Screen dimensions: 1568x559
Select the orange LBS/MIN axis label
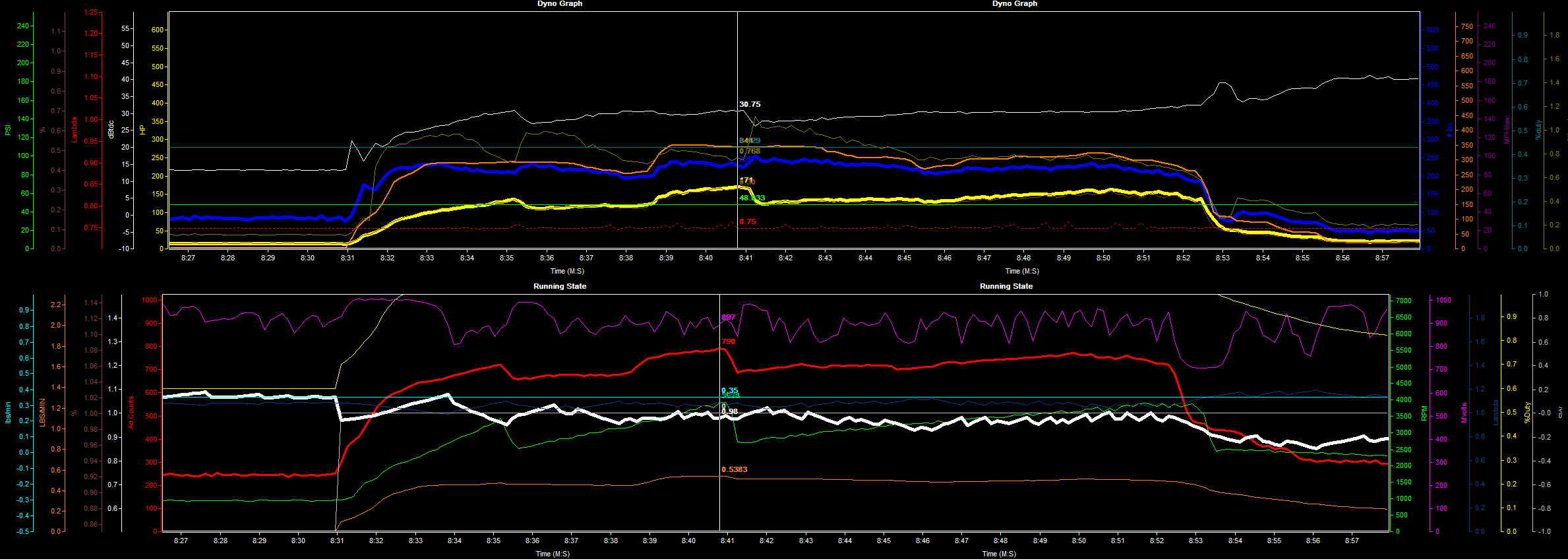(42, 413)
